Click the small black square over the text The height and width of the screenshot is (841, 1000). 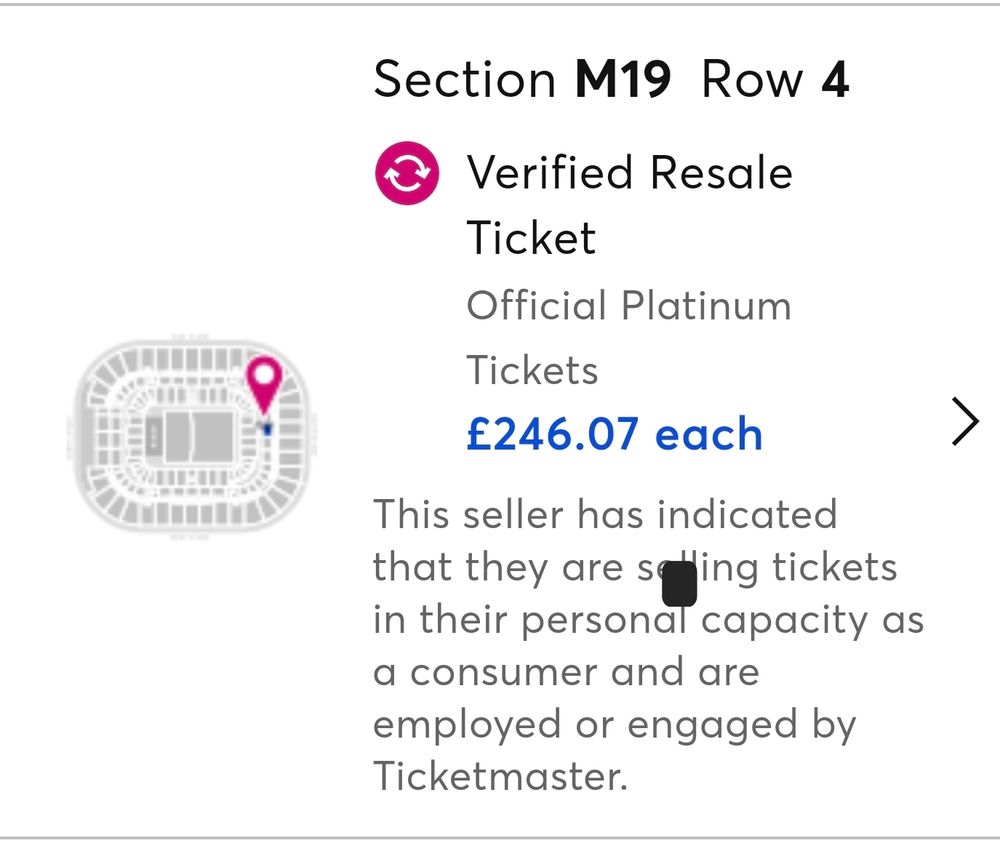point(679,584)
